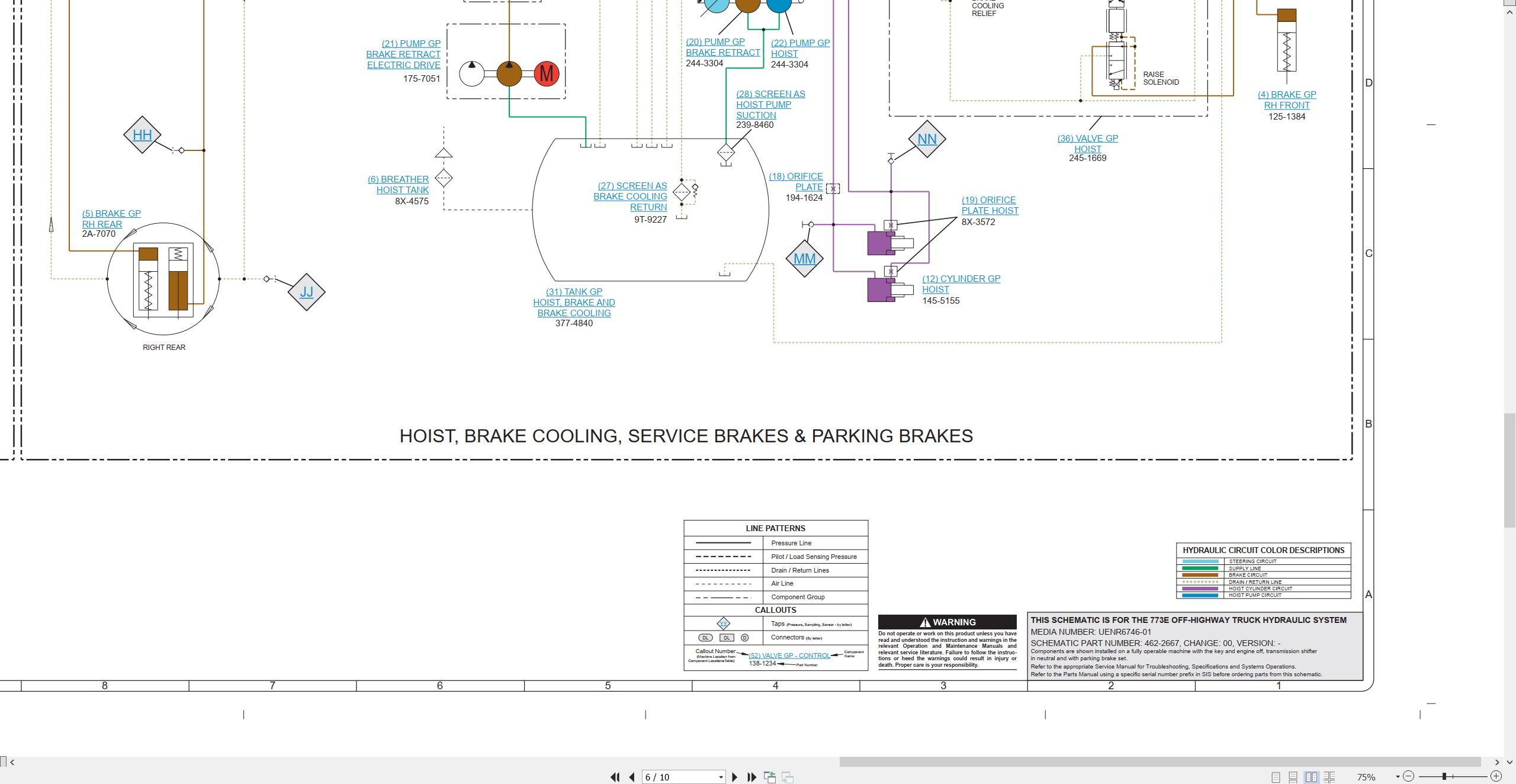The width and height of the screenshot is (1516, 784).
Task: Toggle the two-page facing layout
Action: [1311, 777]
